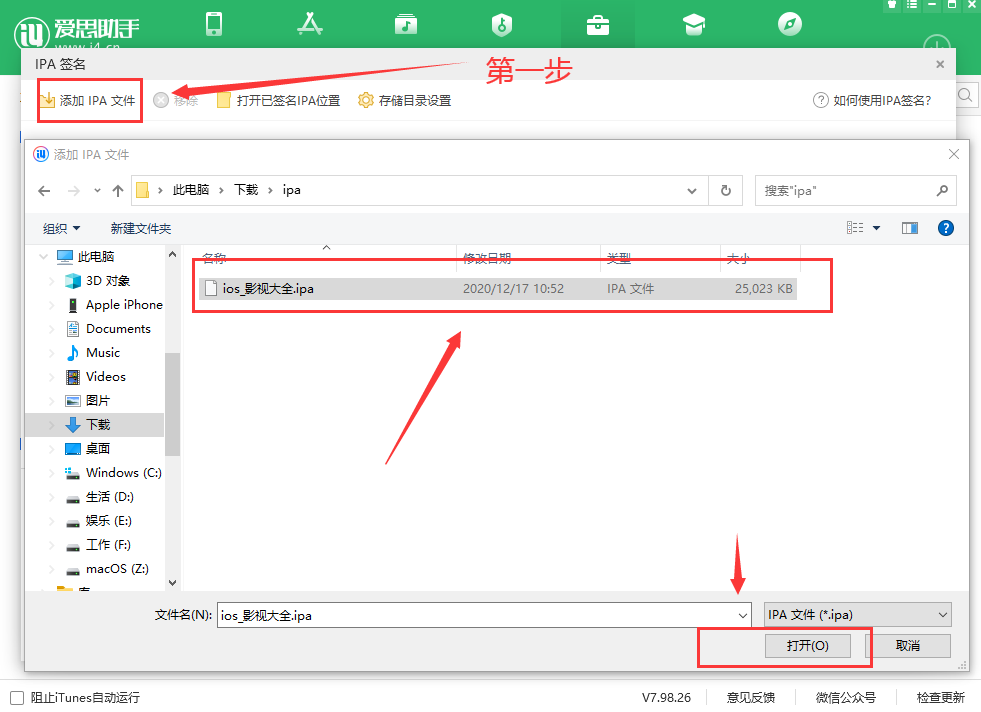This screenshot has height=712, width=981.
Task: Click 打开(O) button
Action: click(808, 646)
